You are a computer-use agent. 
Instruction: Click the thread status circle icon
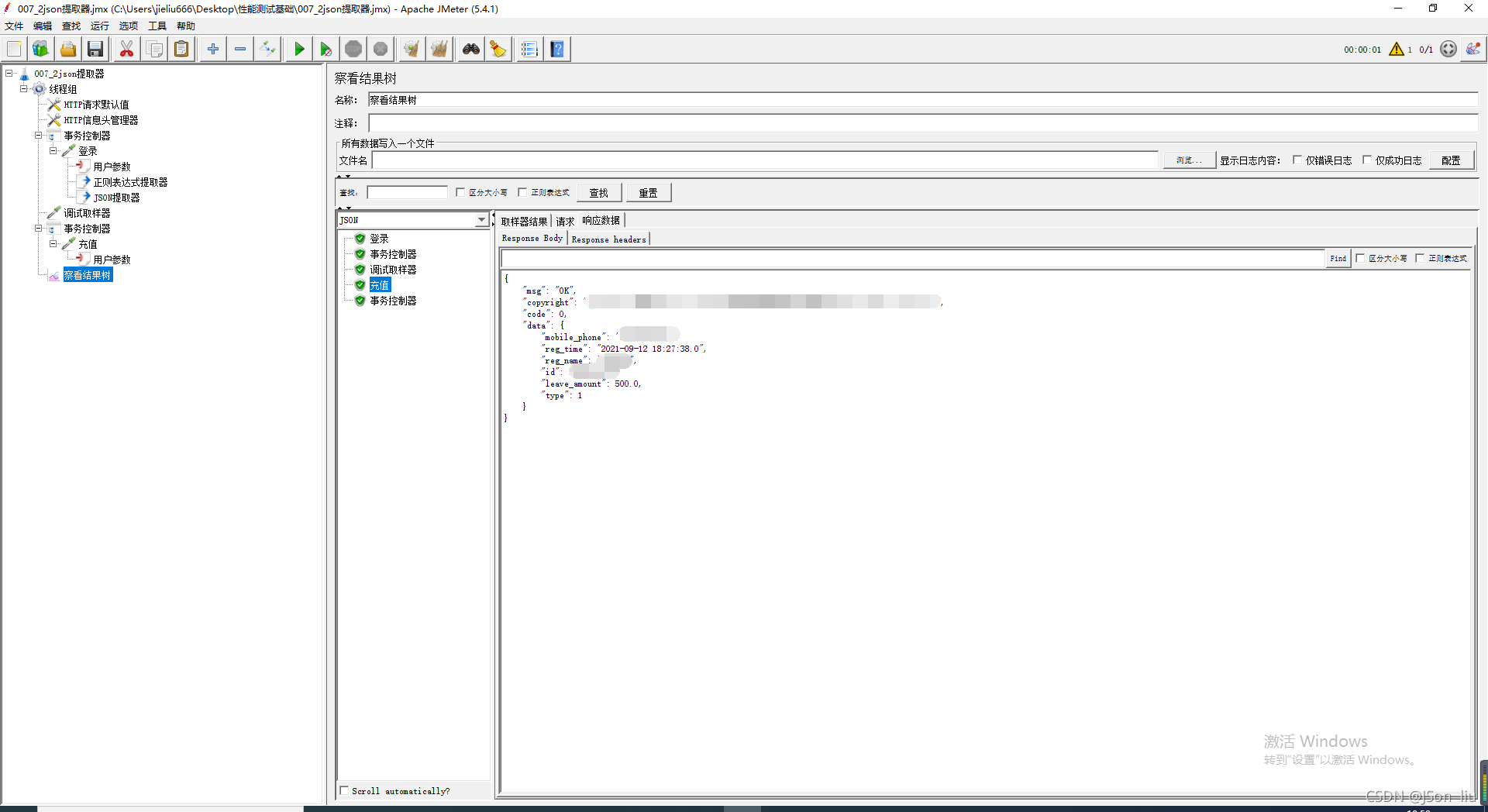1448,49
